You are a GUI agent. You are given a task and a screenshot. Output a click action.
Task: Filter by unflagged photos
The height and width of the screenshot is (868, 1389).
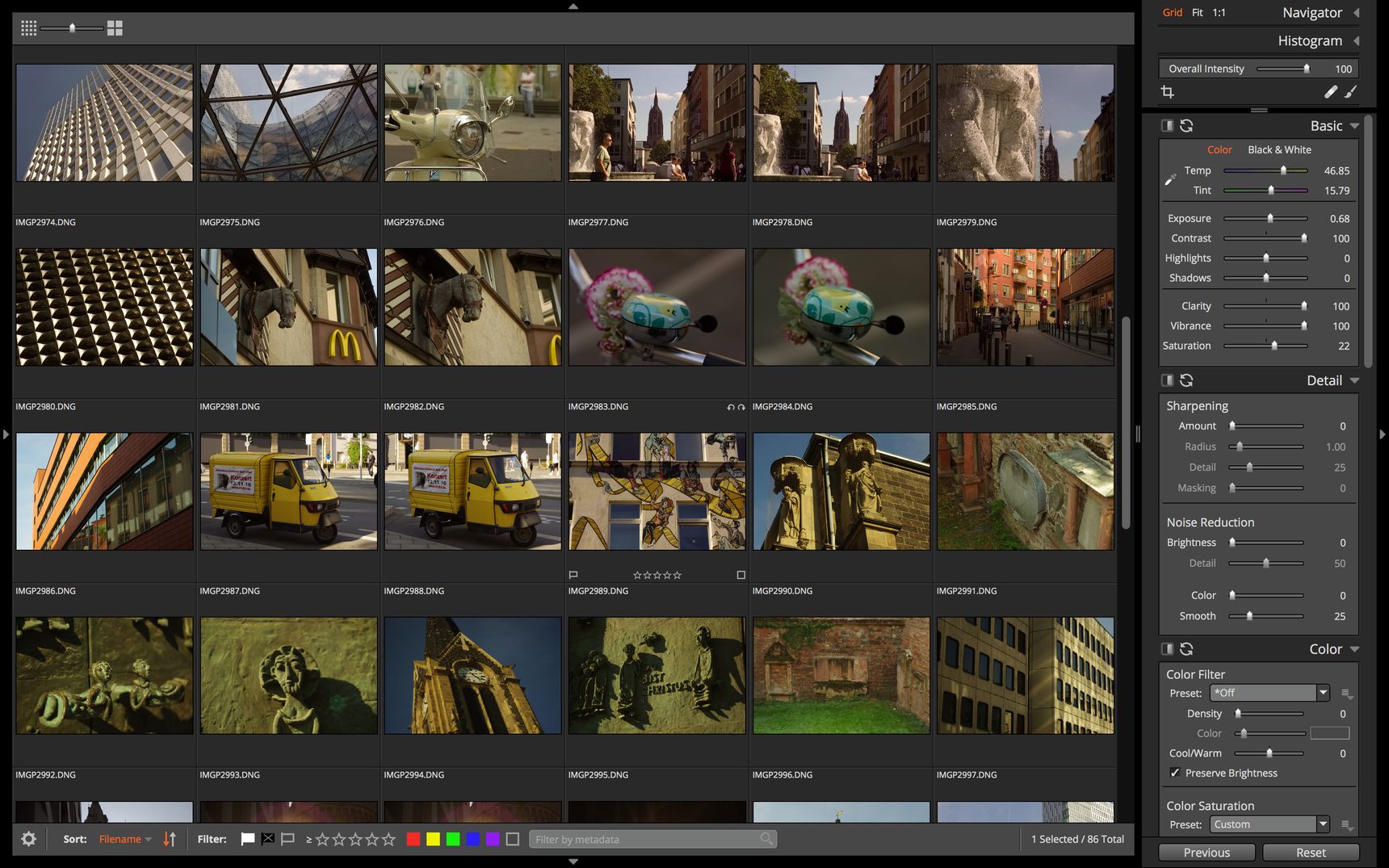click(287, 839)
